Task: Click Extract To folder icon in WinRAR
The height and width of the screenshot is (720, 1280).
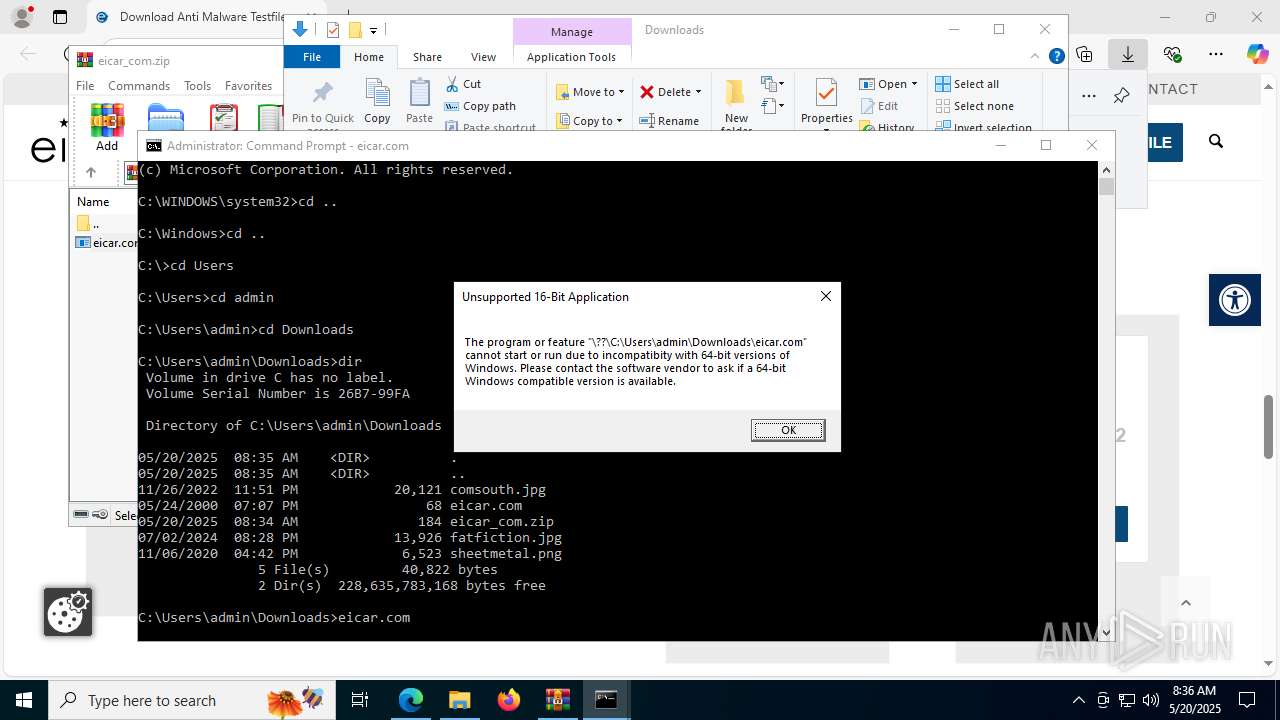Action: (166, 119)
